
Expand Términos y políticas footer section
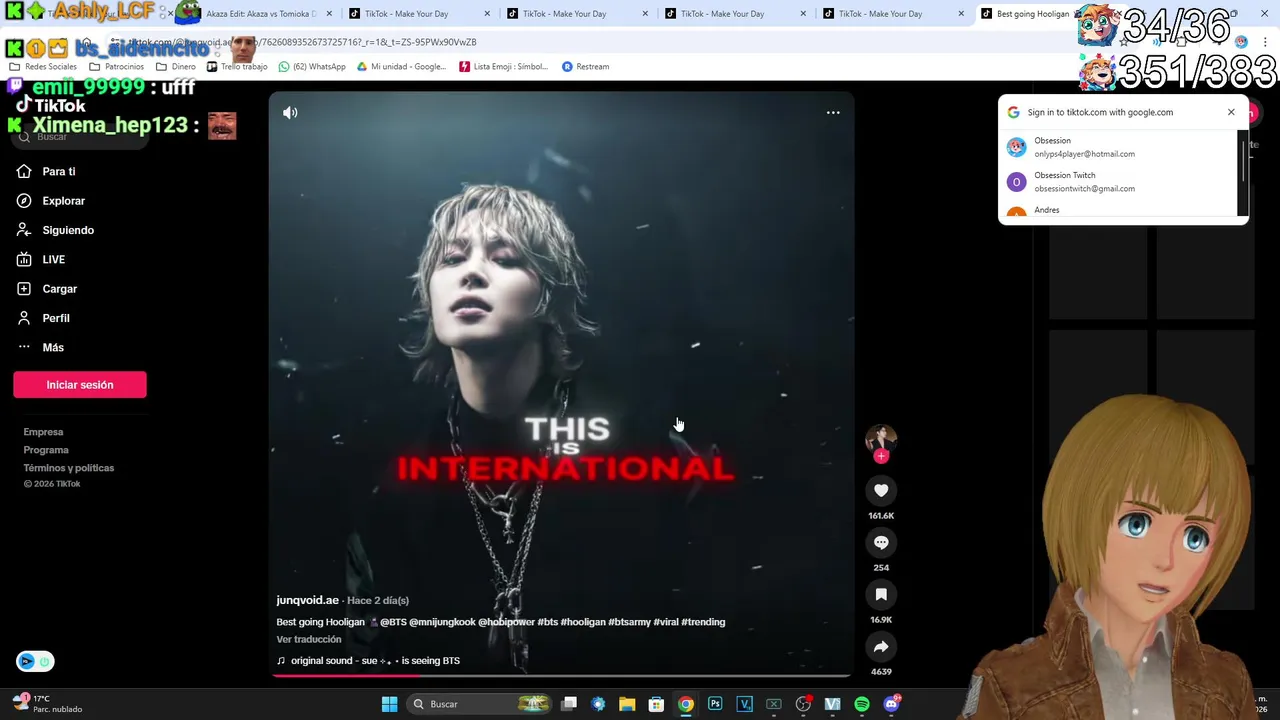pyautogui.click(x=69, y=468)
